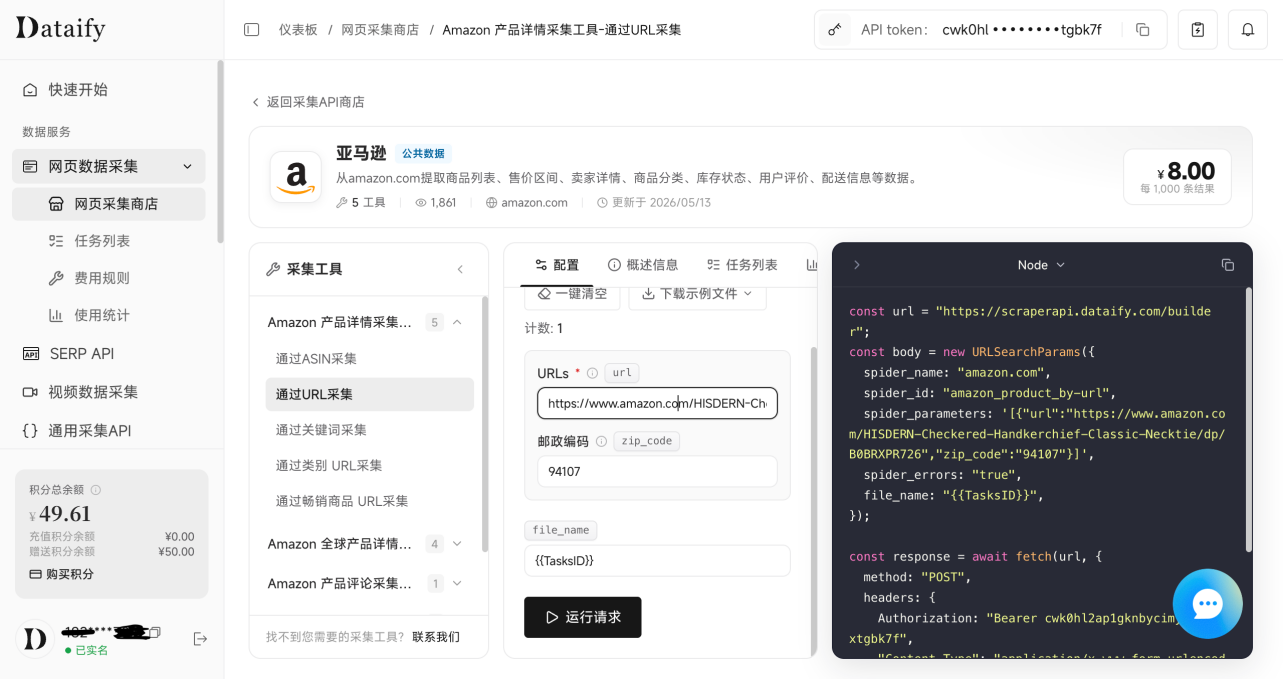This screenshot has width=1283, height=679.
Task: Switch to the 概述信息 tab
Action: click(x=643, y=265)
